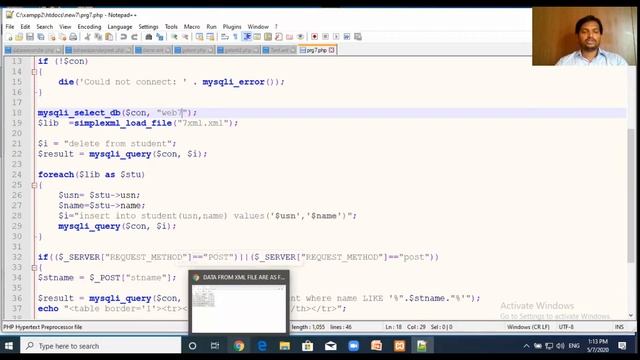Toggle the Function List icon
640x360 pixels.
click(279, 37)
